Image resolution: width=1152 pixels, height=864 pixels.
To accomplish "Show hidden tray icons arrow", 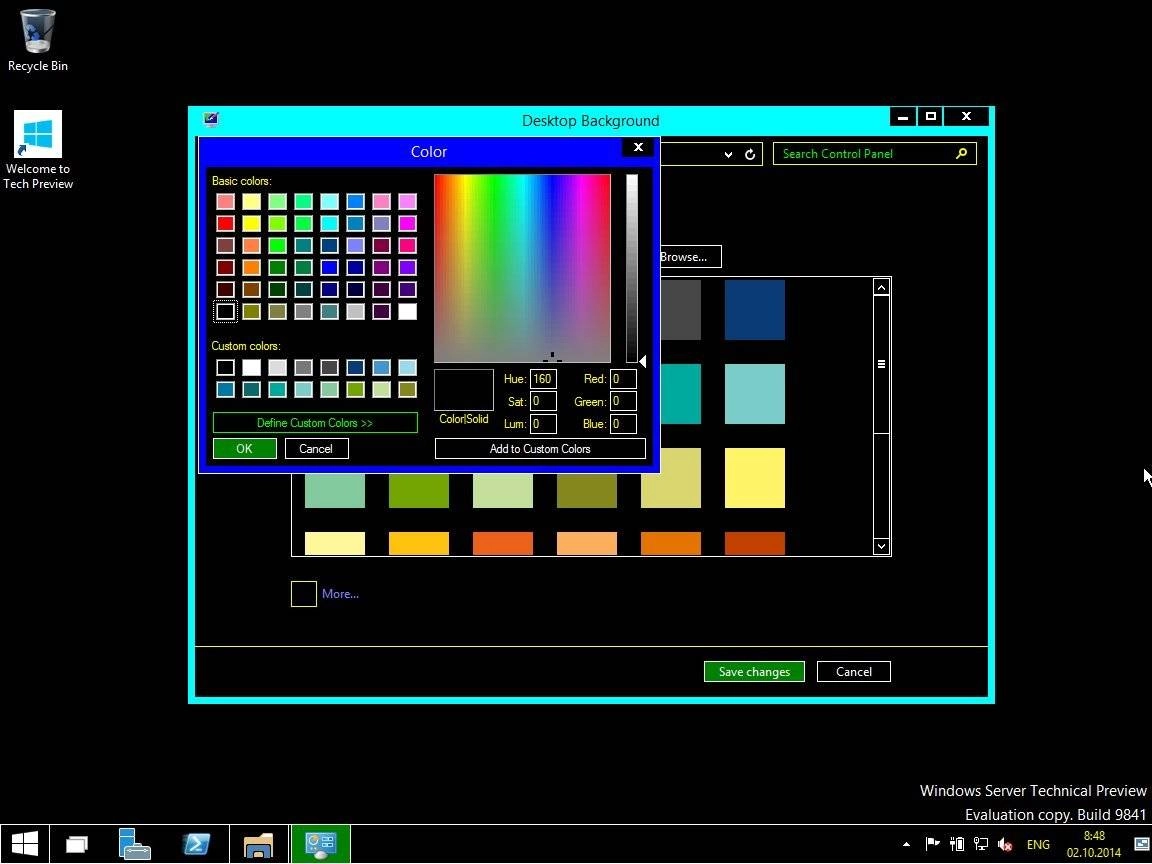I will (906, 844).
